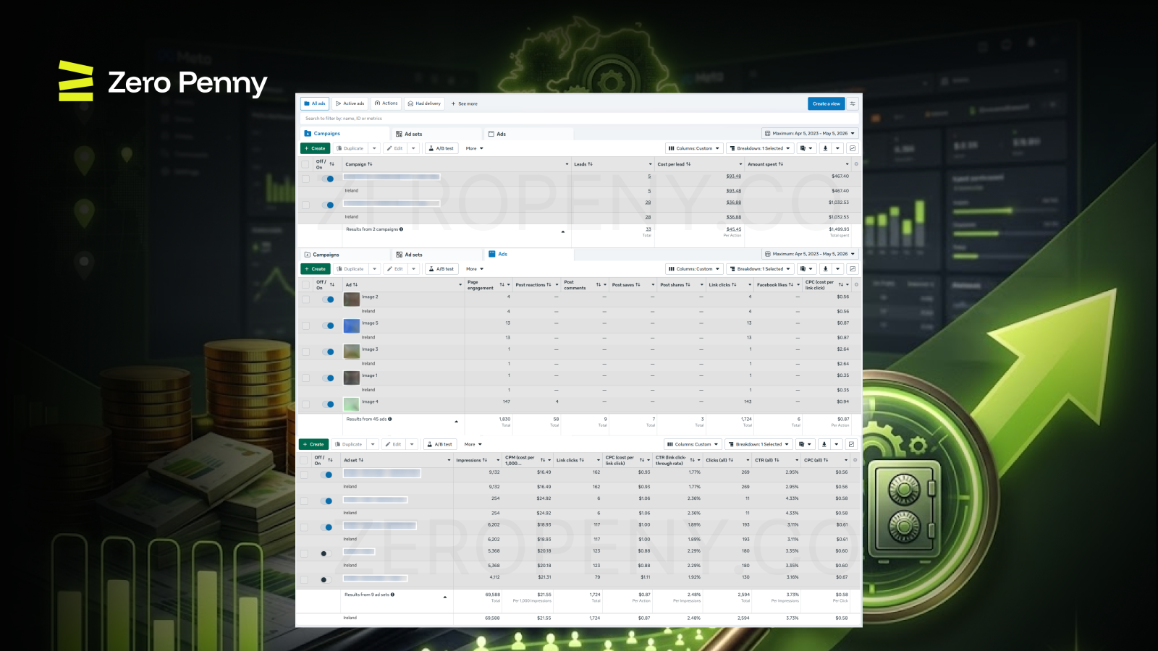
Task: Click the Edit pencil button in the Campaigns toolbar
Action: point(395,148)
